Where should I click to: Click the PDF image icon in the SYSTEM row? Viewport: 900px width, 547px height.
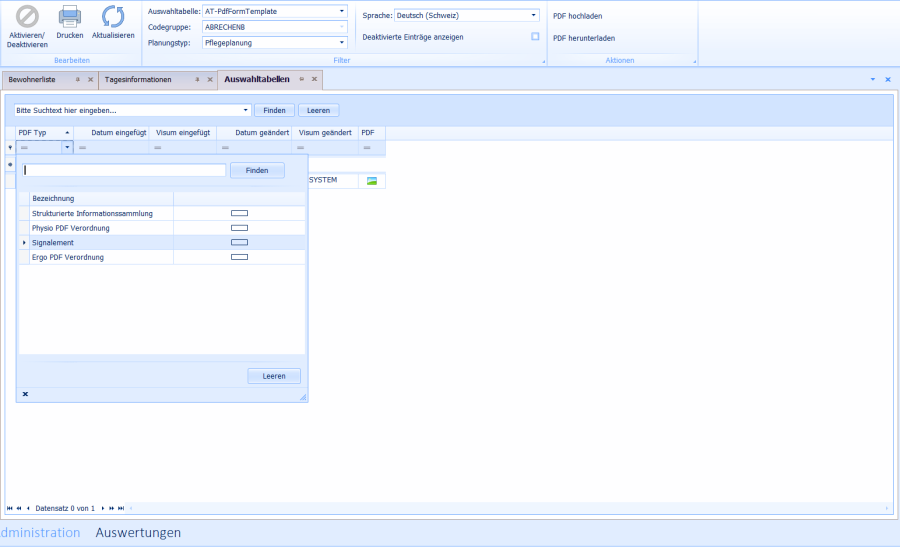coord(372,181)
